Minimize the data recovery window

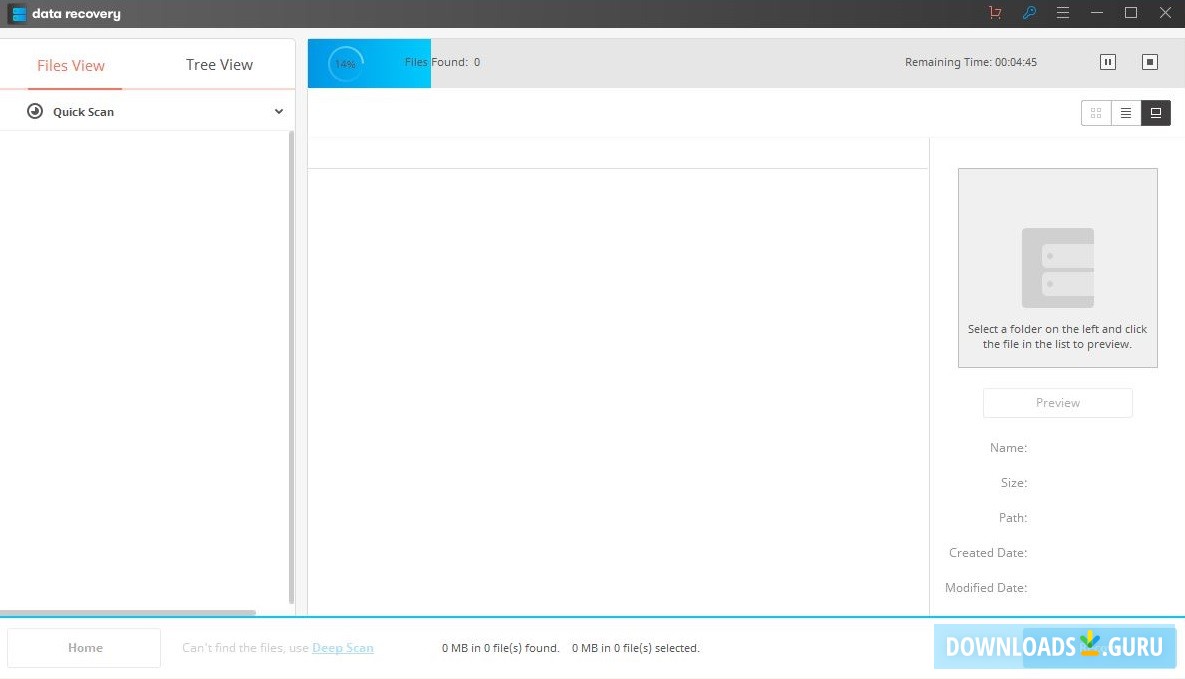(1097, 13)
